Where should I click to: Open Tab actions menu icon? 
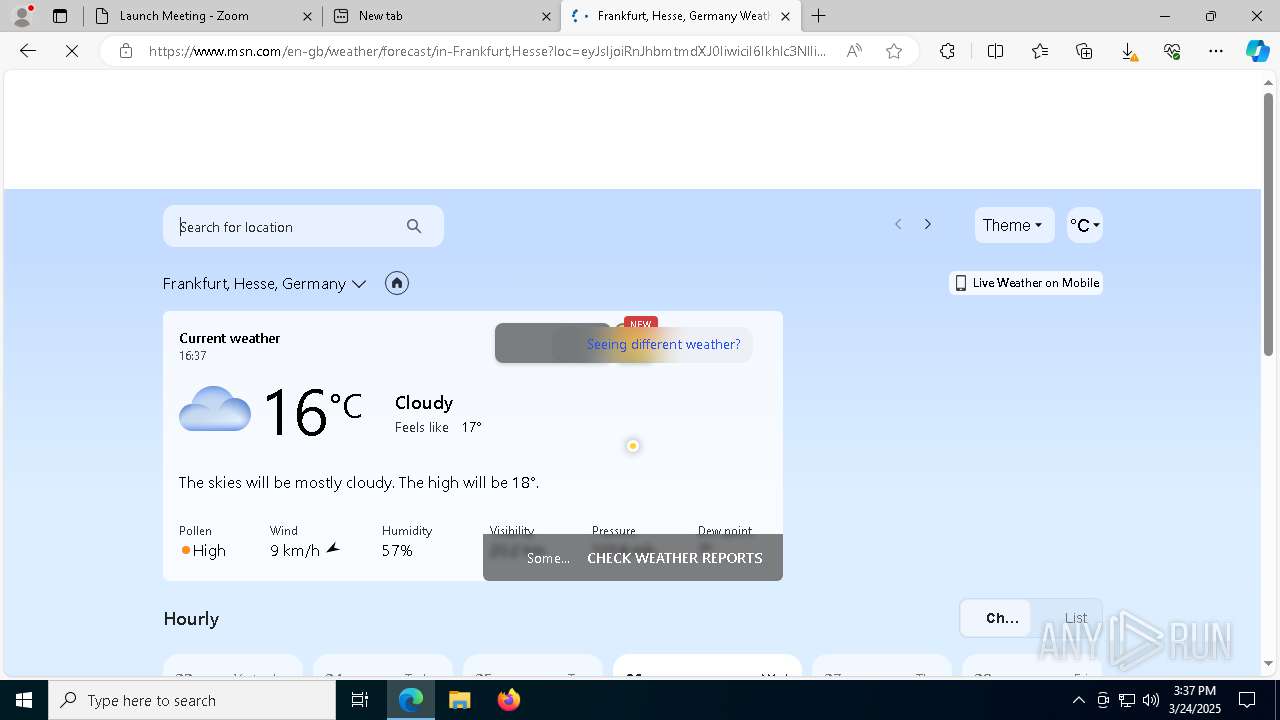tap(60, 16)
